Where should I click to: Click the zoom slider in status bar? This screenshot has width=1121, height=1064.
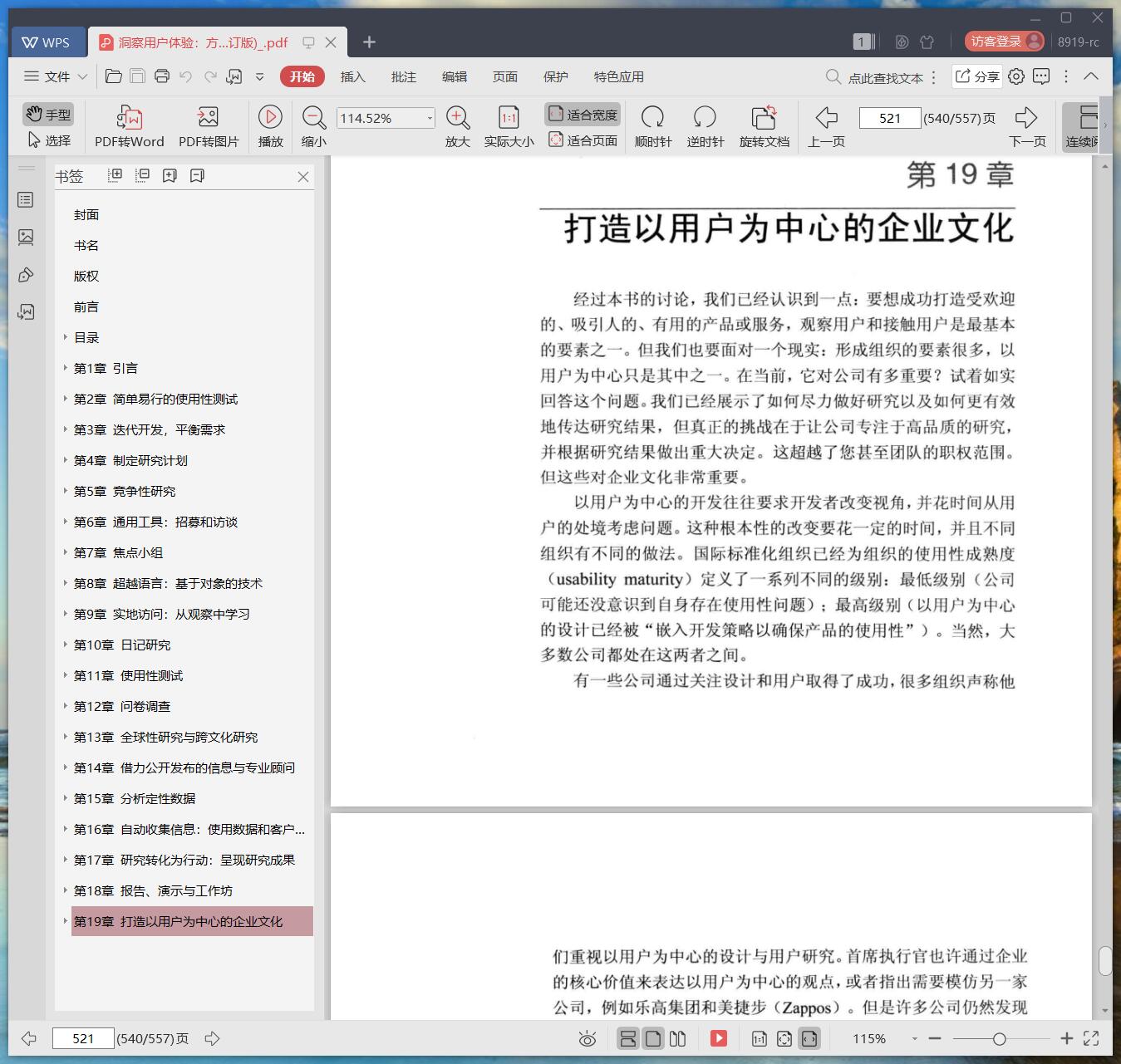click(1000, 1038)
